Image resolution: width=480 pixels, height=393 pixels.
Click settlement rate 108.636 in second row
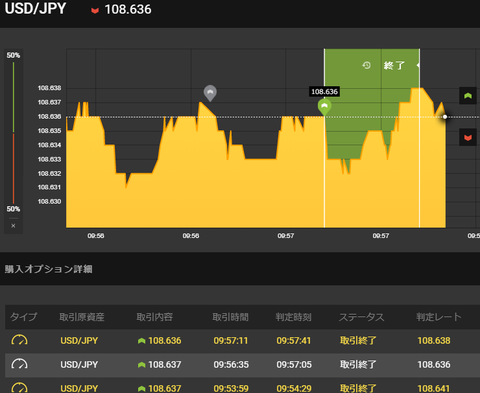coord(434,365)
